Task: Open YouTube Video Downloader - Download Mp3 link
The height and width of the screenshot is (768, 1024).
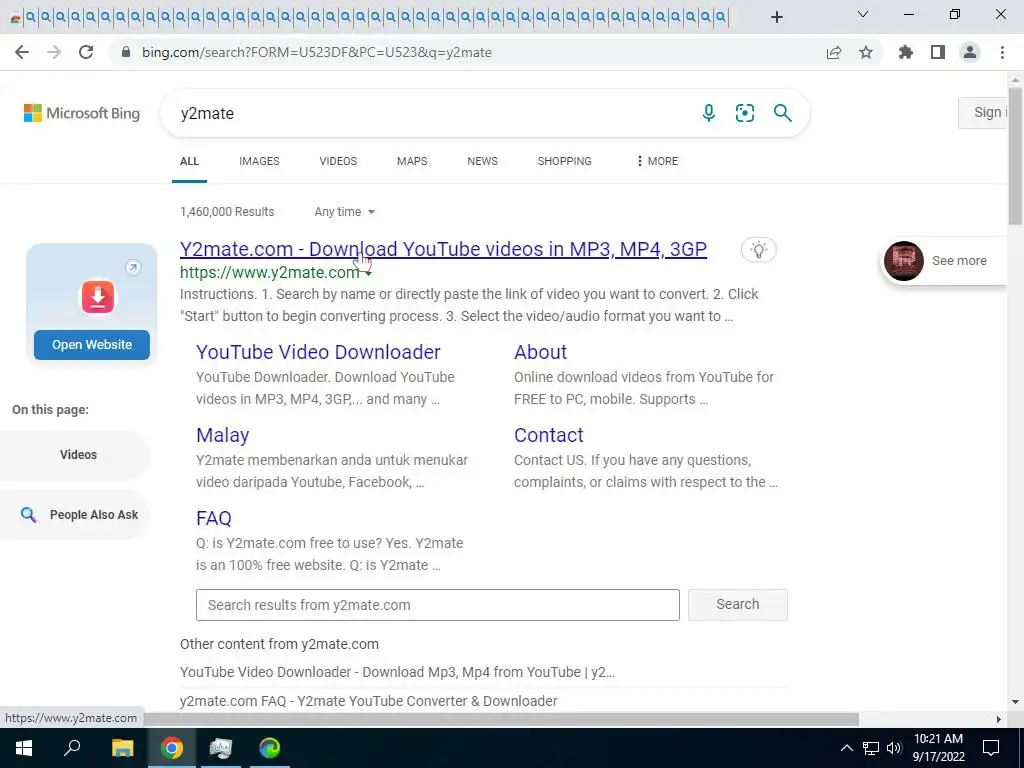Action: tap(397, 671)
